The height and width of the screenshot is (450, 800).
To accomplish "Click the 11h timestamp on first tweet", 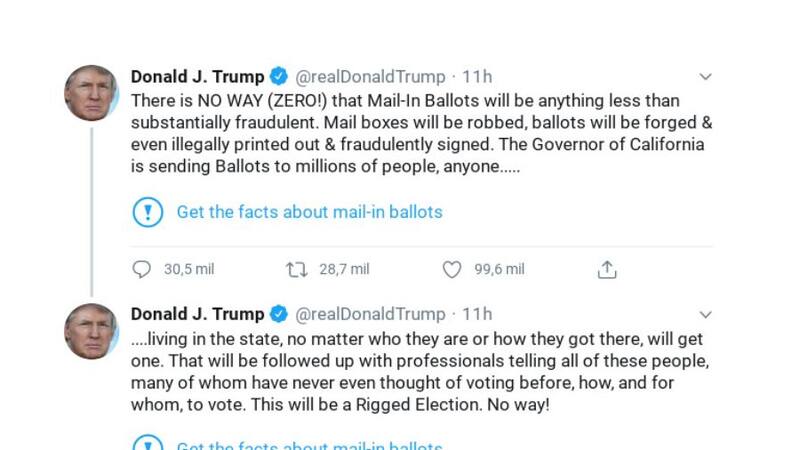I will pos(477,77).
